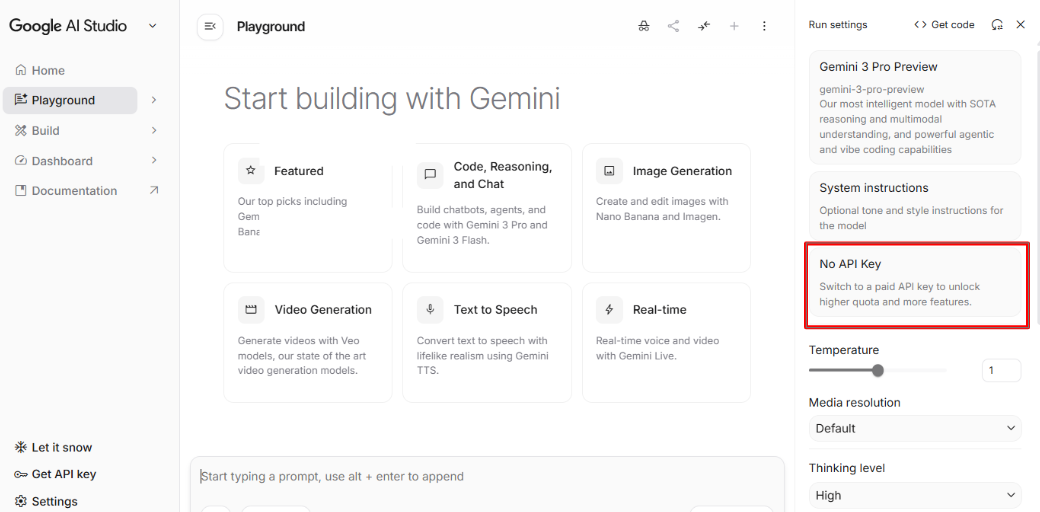The height and width of the screenshot is (512, 1040).
Task: Expand the Build submenu chevron
Action: (x=154, y=130)
